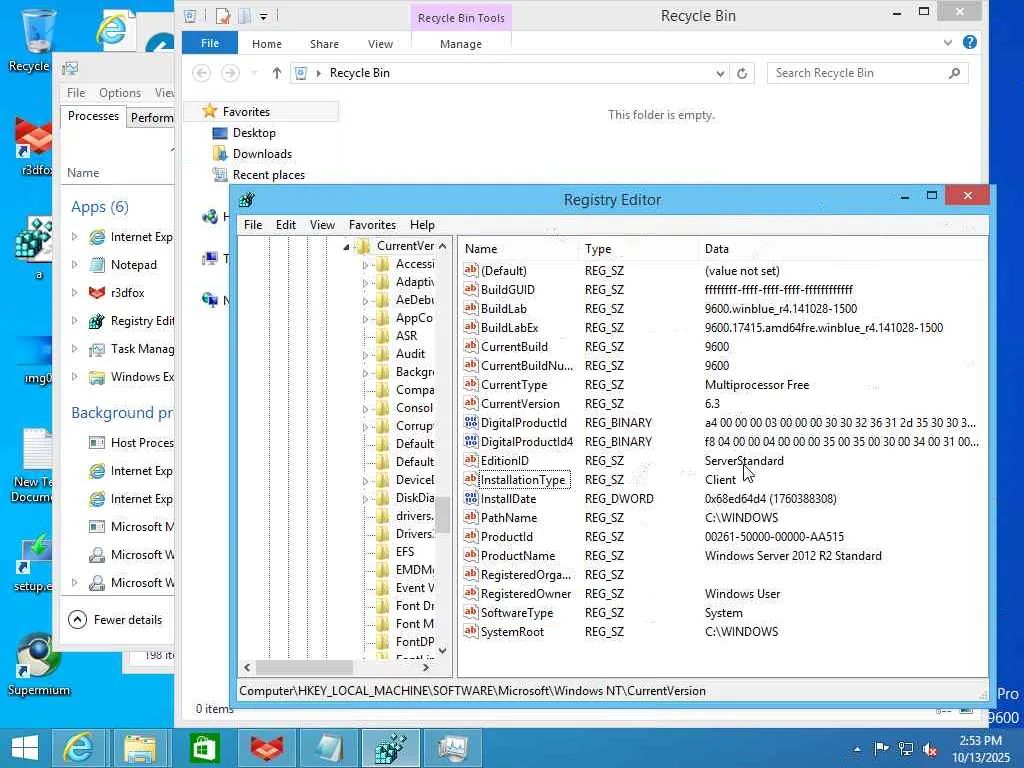Screen dimensions: 1024x768
Task: Open File Explorer from the taskbar
Action: 140,748
